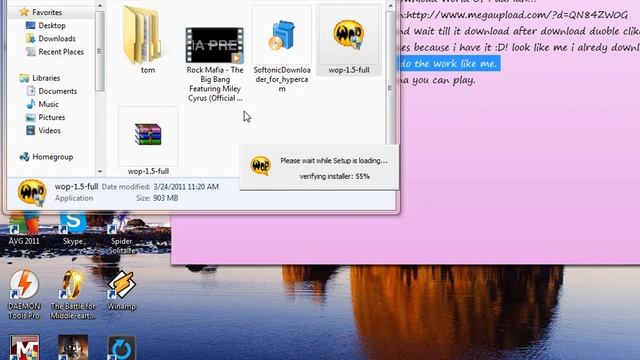Screen dimensions: 640x360
Task: Open Spider Solitaire desktop shortcut
Action: coord(121,233)
